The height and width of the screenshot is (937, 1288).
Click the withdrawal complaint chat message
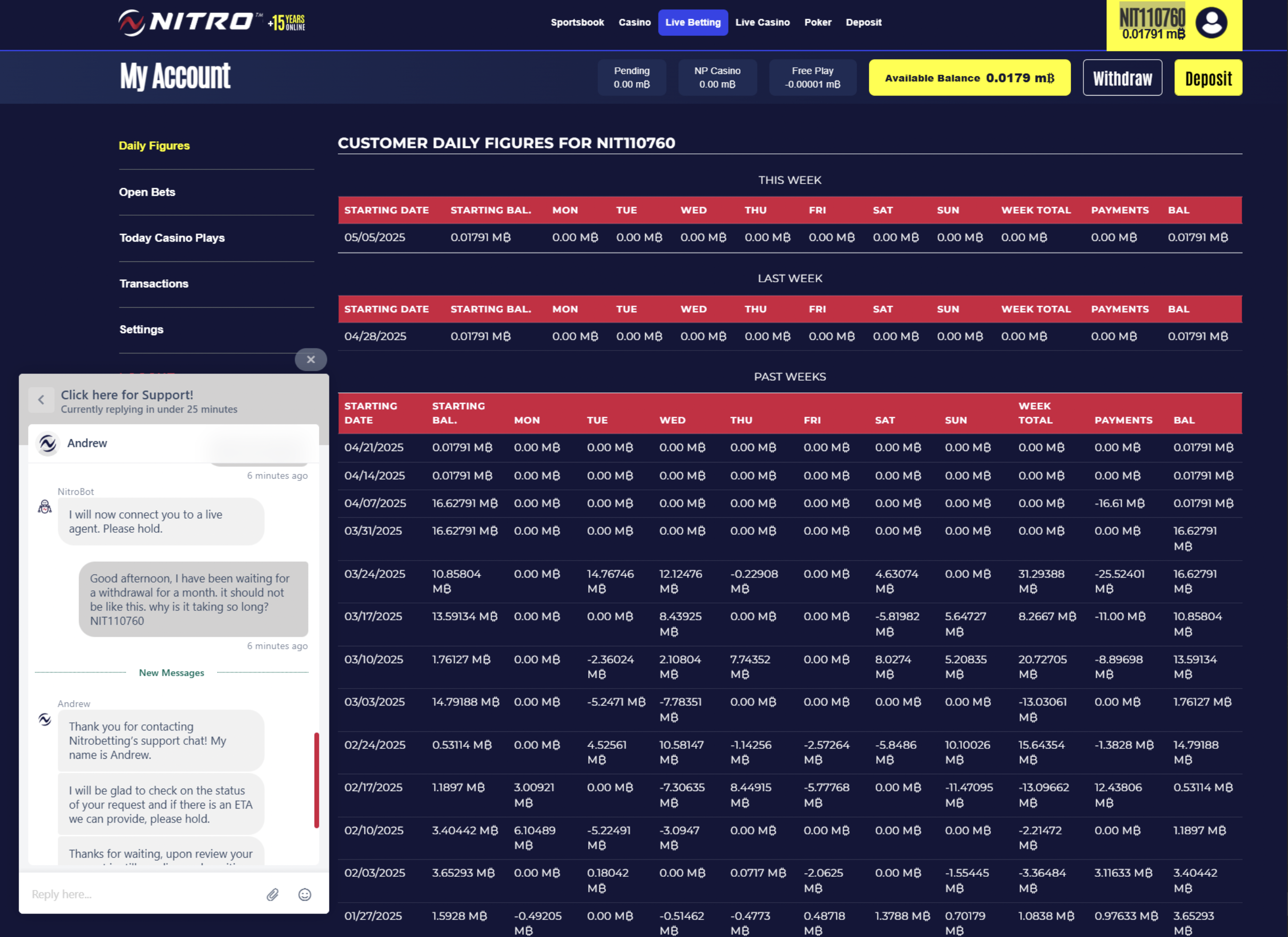point(193,599)
